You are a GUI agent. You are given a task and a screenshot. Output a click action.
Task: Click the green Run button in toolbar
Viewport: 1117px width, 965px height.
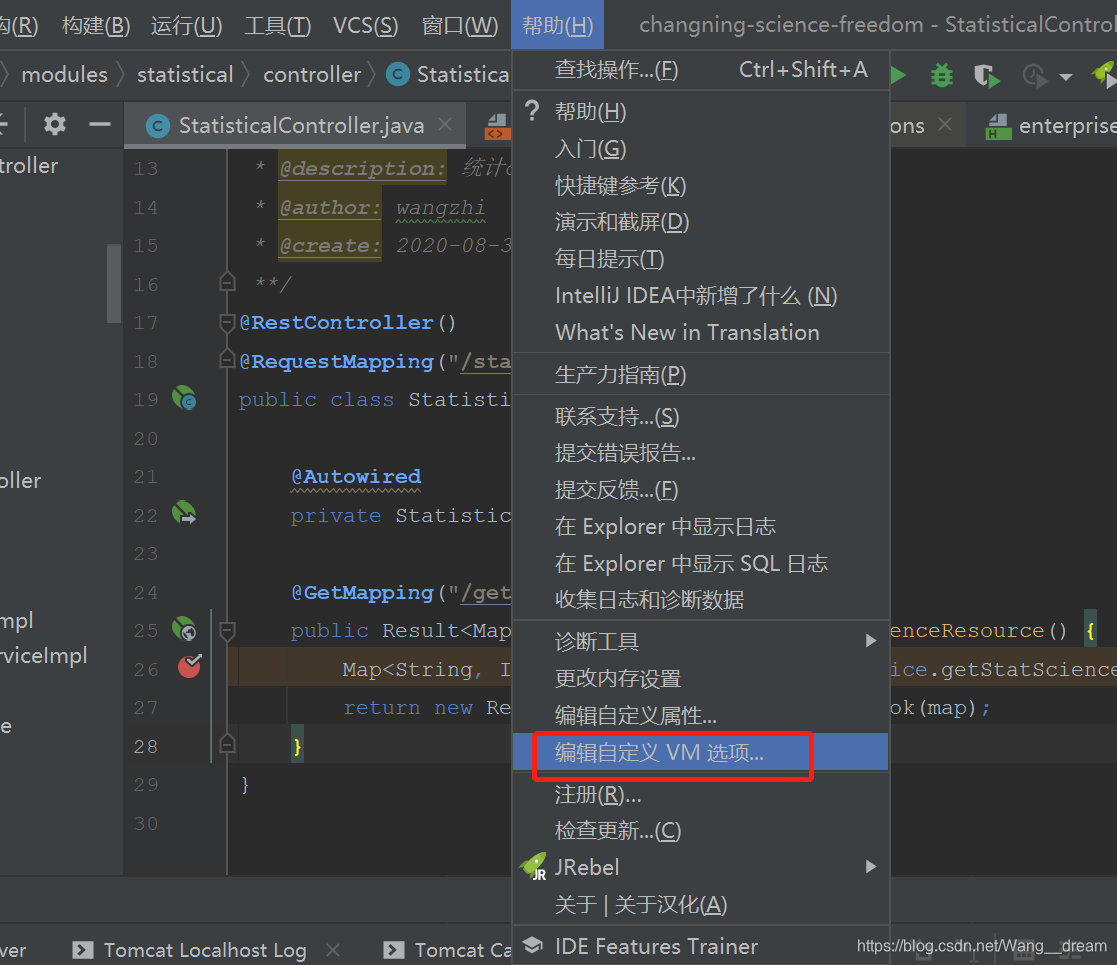(x=898, y=75)
